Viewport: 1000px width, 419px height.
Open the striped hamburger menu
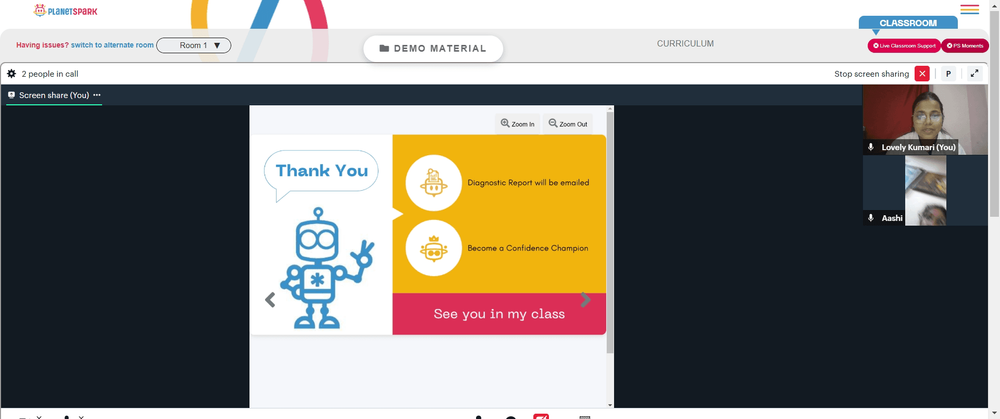click(x=969, y=9)
